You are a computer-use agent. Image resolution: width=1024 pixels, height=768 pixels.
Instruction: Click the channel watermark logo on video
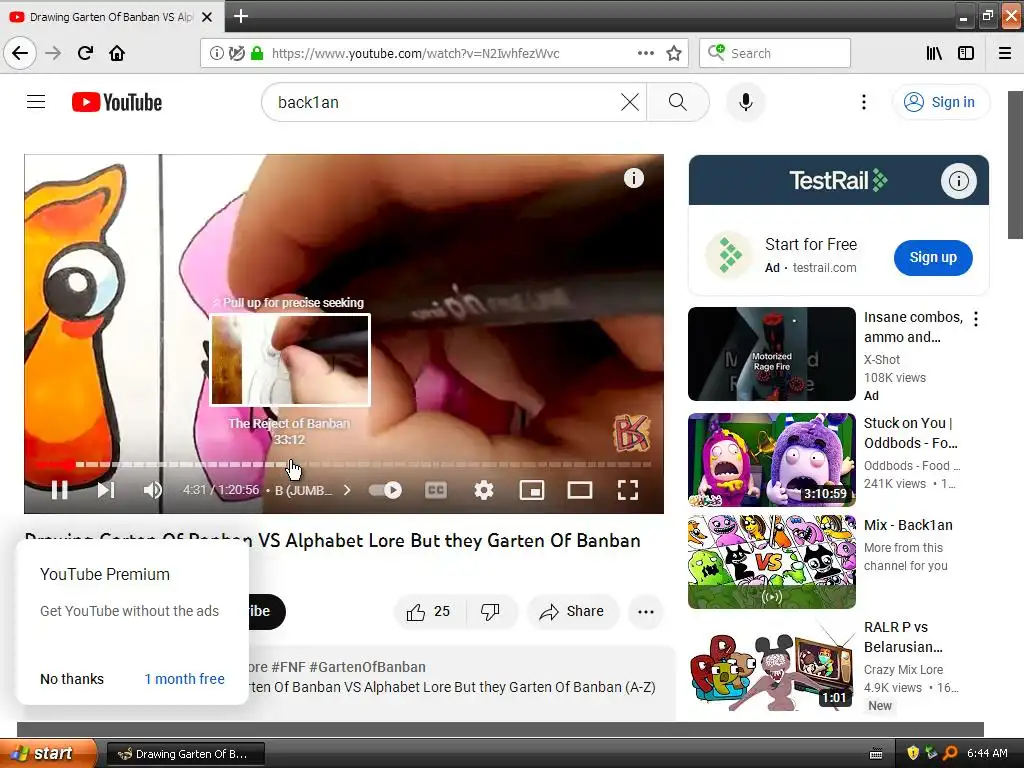(x=631, y=432)
